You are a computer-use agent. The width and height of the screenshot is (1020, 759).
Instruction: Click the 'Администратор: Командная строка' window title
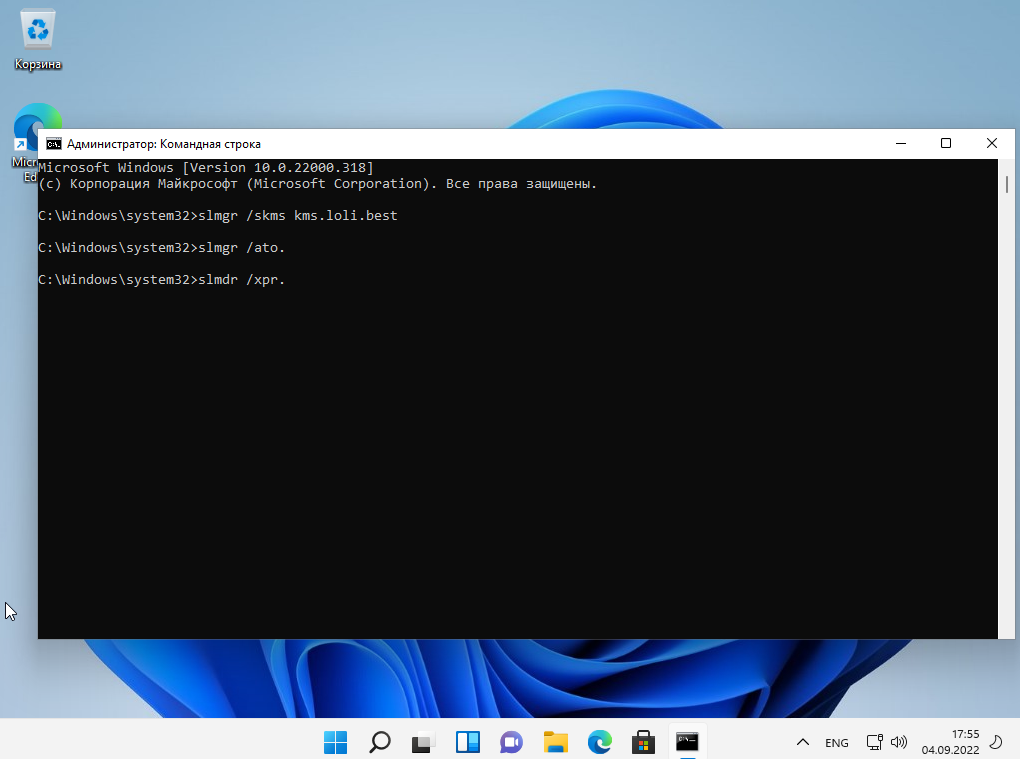pos(164,144)
